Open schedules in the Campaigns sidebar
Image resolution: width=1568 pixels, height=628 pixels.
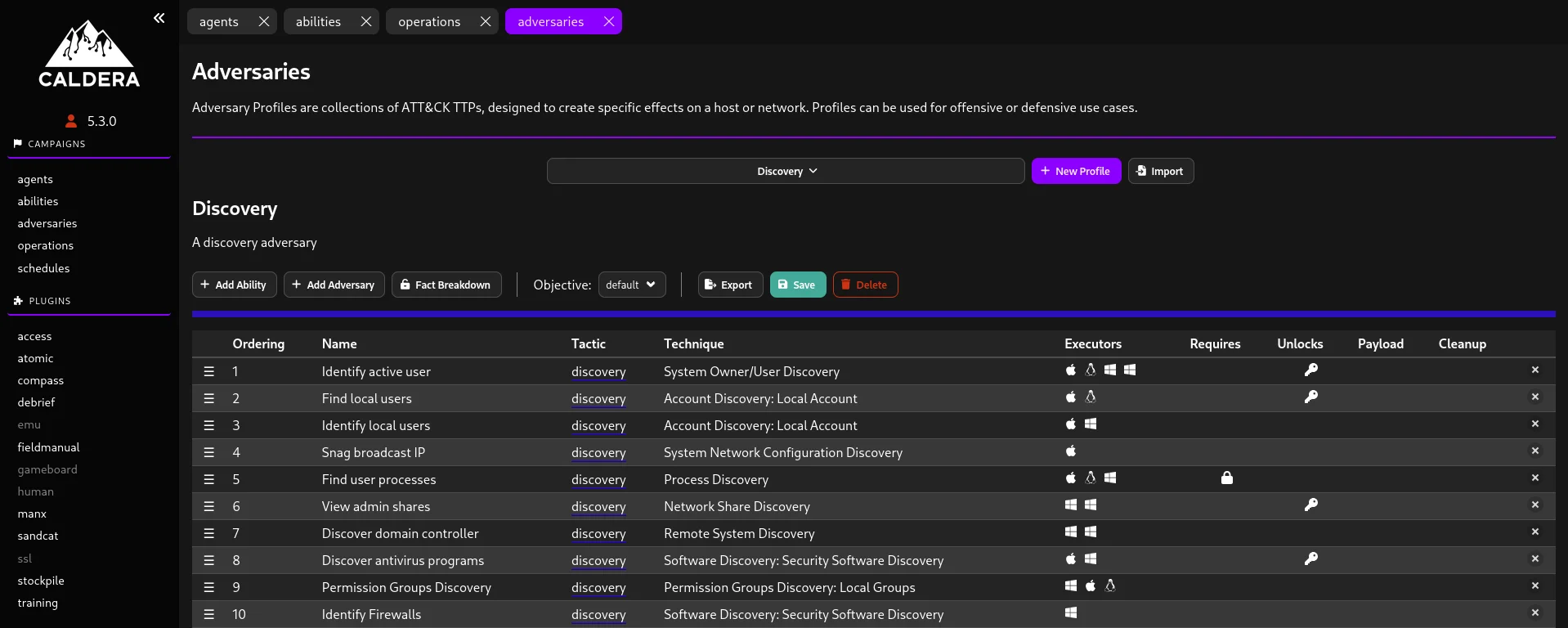click(x=43, y=268)
